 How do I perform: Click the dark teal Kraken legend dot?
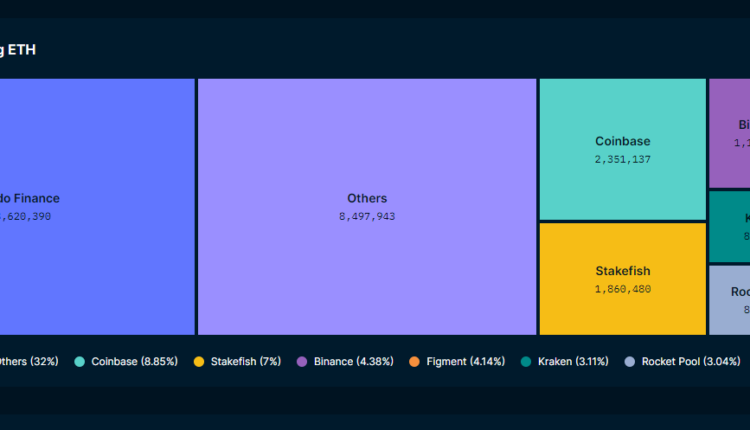click(x=526, y=361)
